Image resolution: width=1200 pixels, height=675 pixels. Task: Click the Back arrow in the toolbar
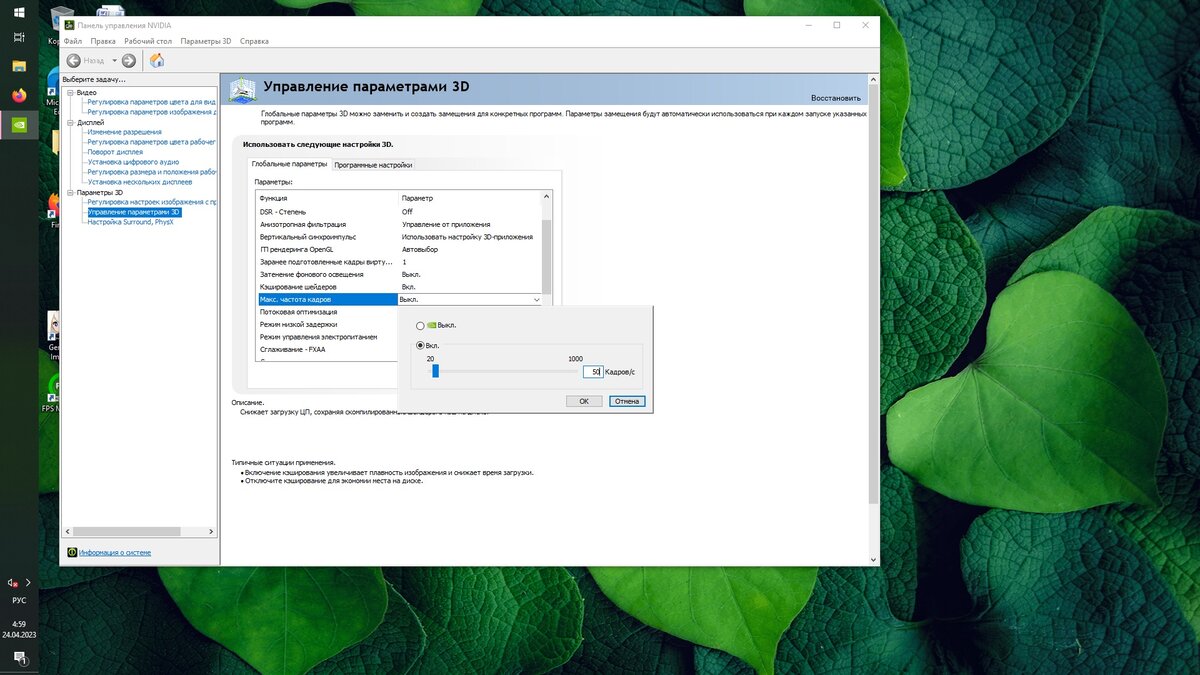coord(73,61)
